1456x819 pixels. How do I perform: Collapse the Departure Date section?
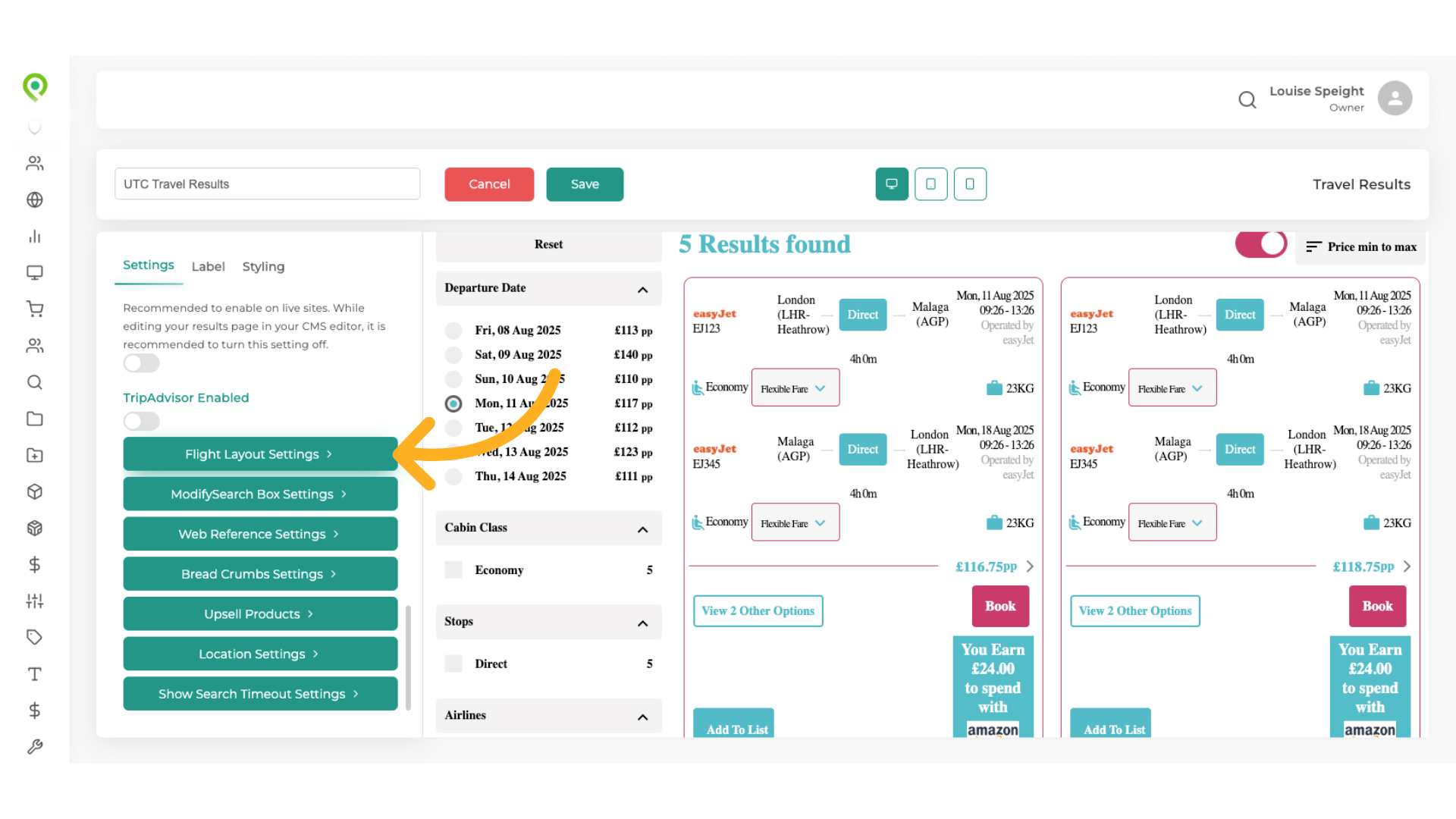click(643, 288)
